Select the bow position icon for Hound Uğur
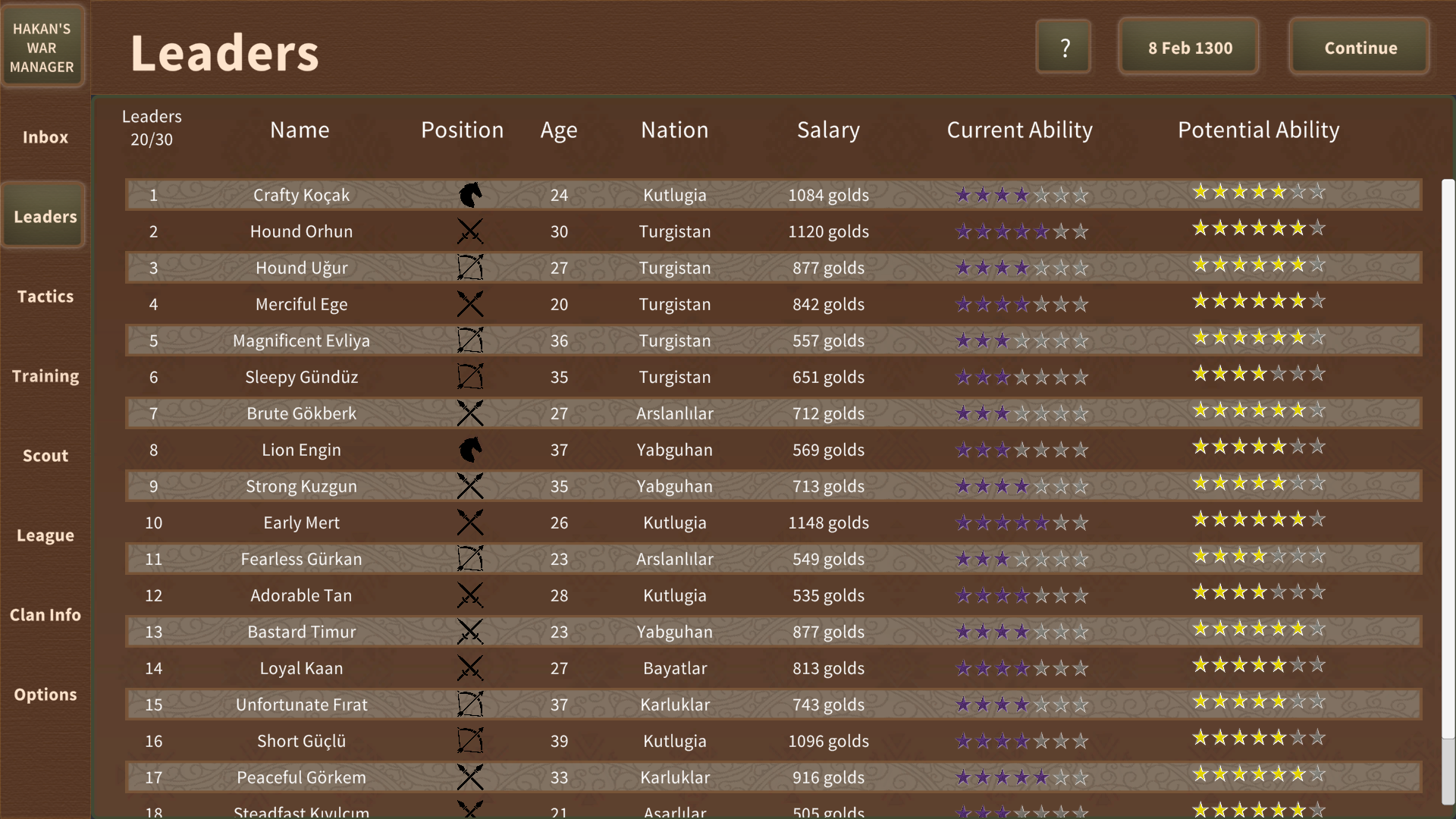The image size is (1456, 819). pos(471,267)
